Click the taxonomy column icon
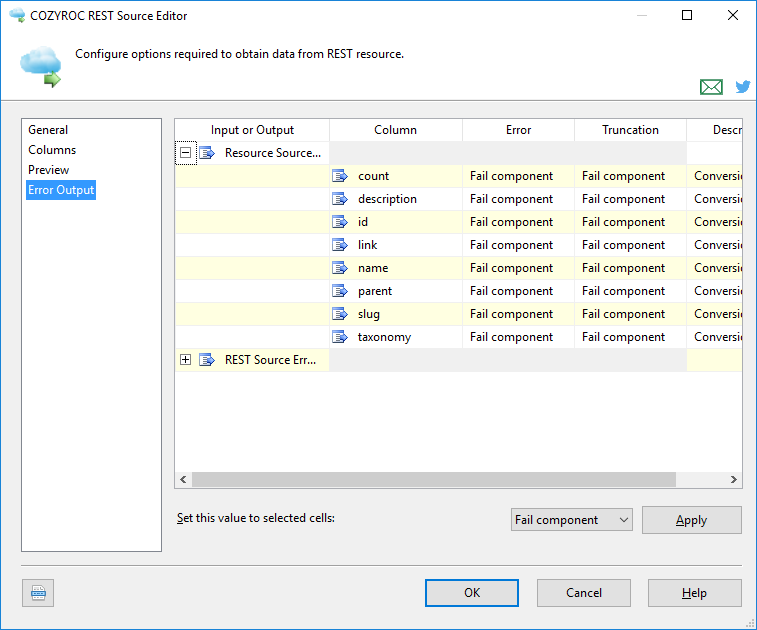This screenshot has height=630, width=757. (340, 337)
